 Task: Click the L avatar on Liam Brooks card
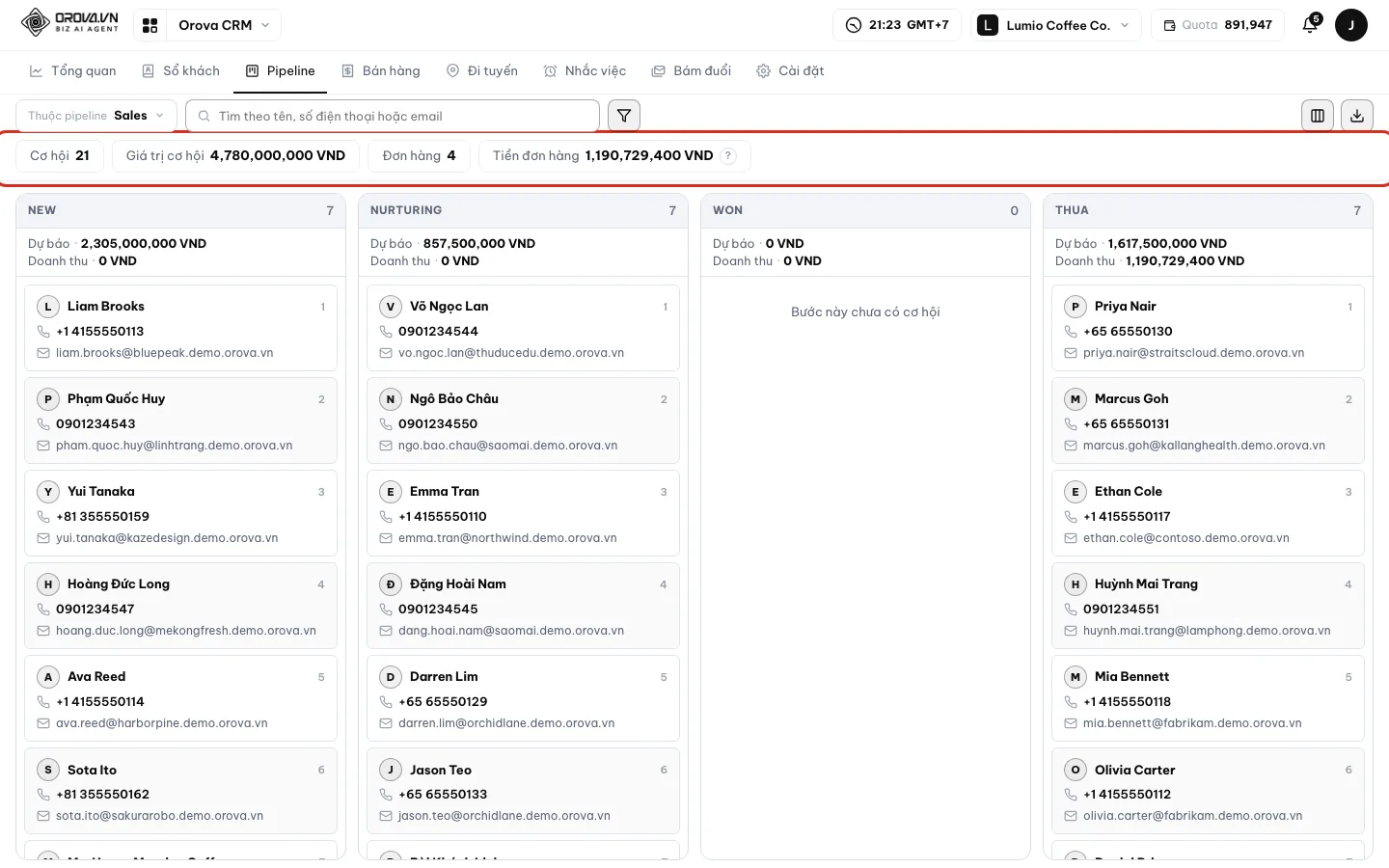[x=48, y=307]
